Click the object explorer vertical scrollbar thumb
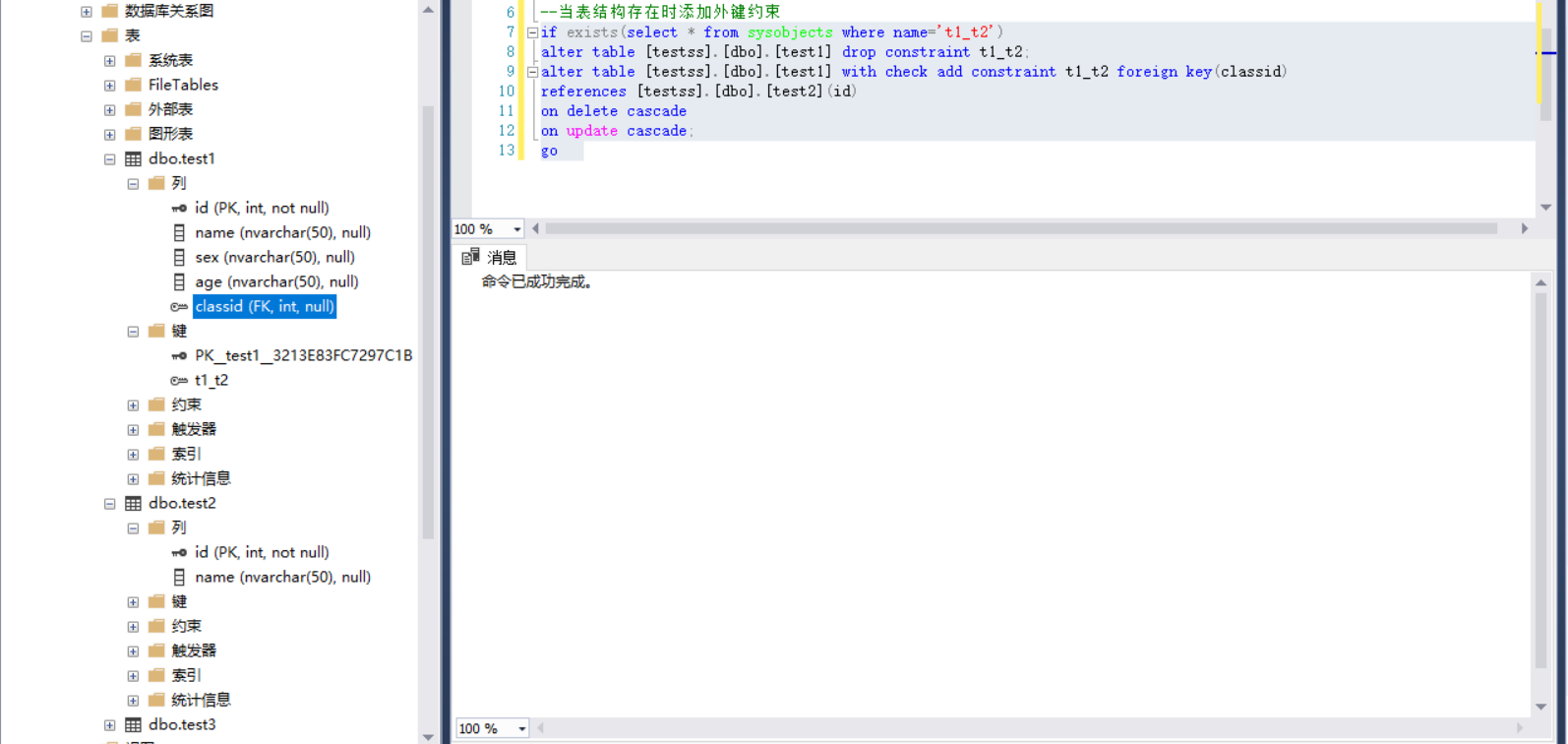The height and width of the screenshot is (744, 1568). pyautogui.click(x=428, y=323)
